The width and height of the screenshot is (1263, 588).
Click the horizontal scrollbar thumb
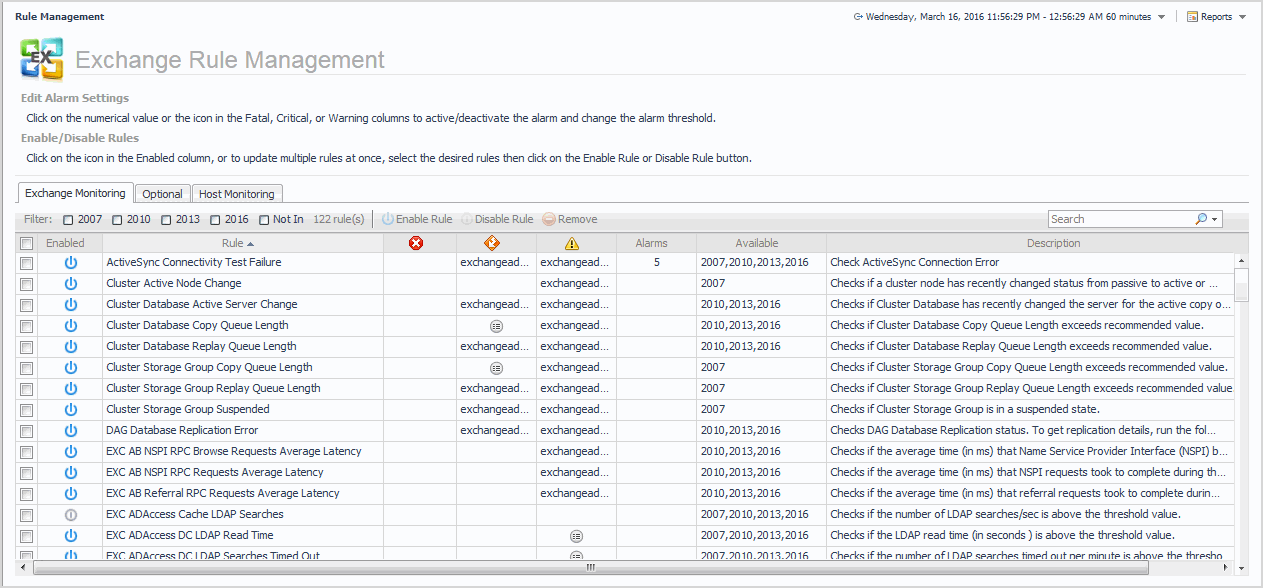[x=590, y=568]
